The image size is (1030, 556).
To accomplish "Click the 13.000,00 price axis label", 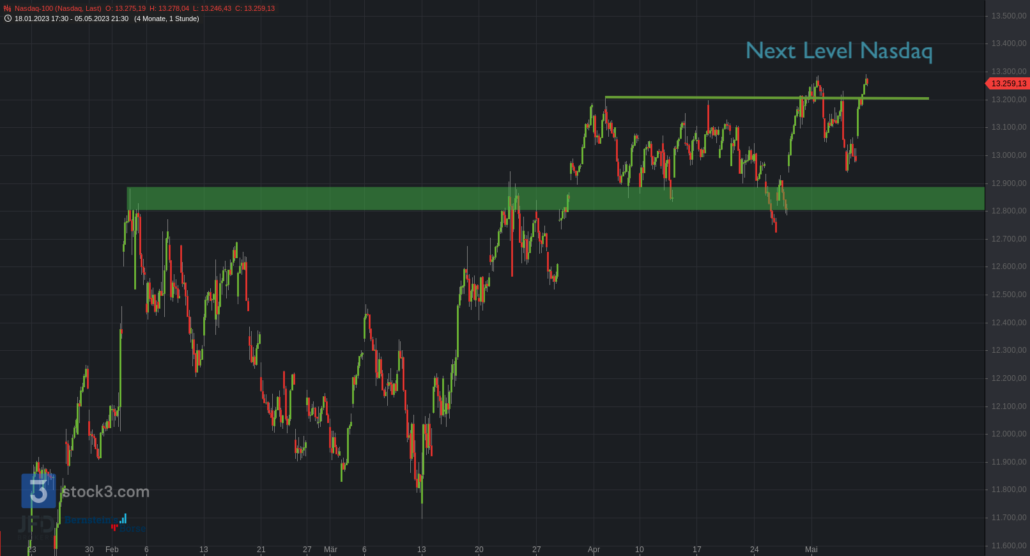I will pos(1009,155).
